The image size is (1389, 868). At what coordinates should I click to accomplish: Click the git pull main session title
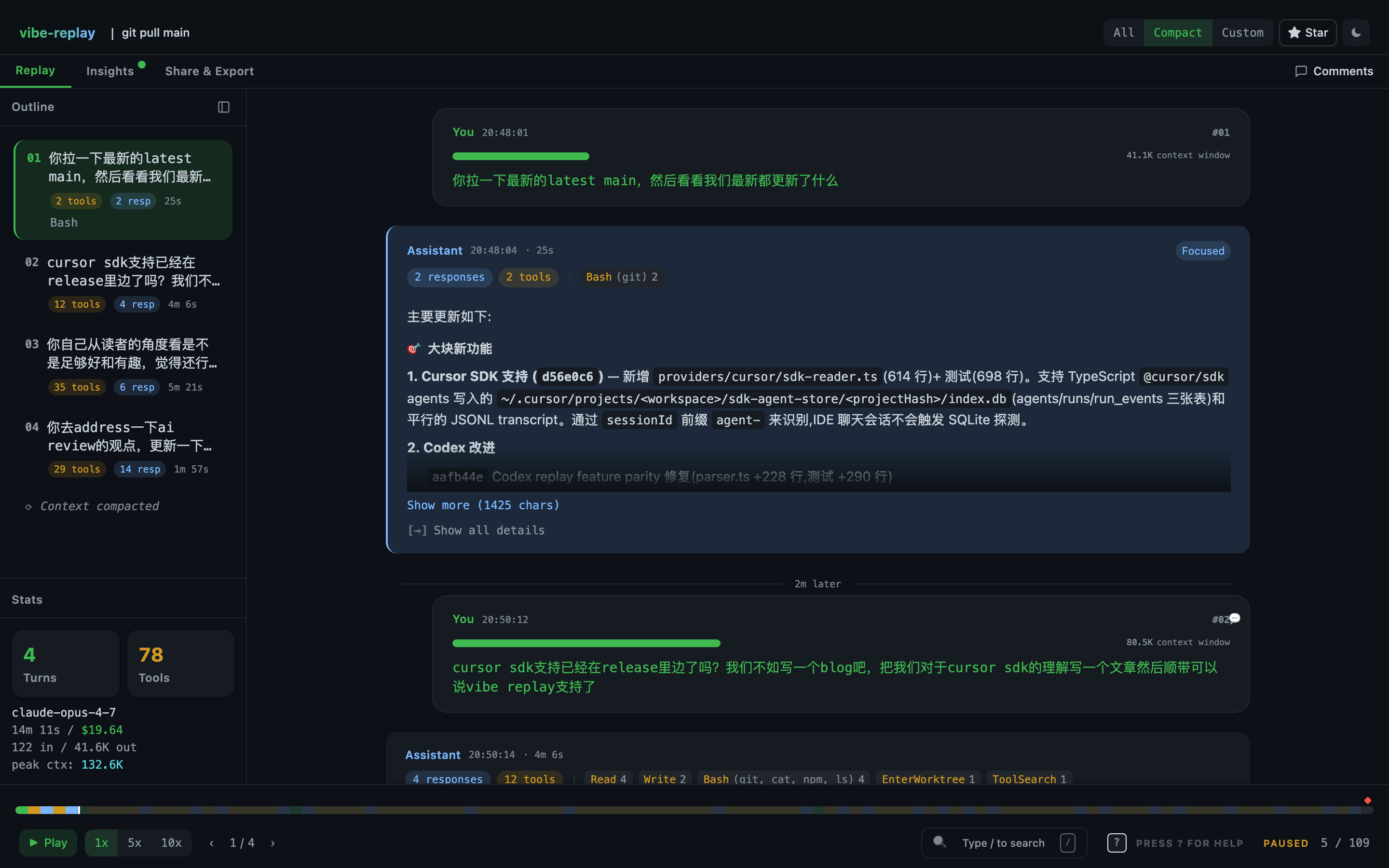156,33
